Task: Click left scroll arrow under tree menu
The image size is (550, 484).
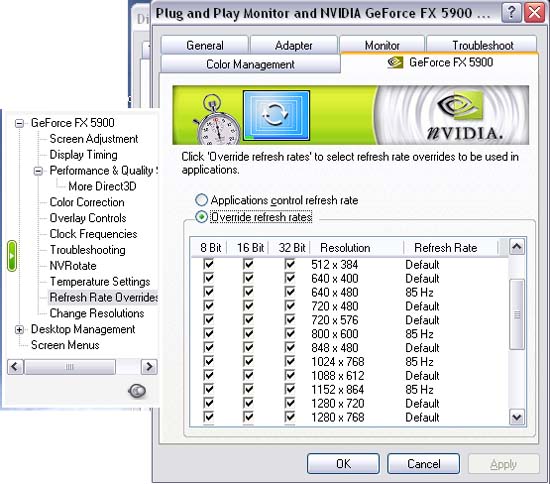Action: point(15,367)
